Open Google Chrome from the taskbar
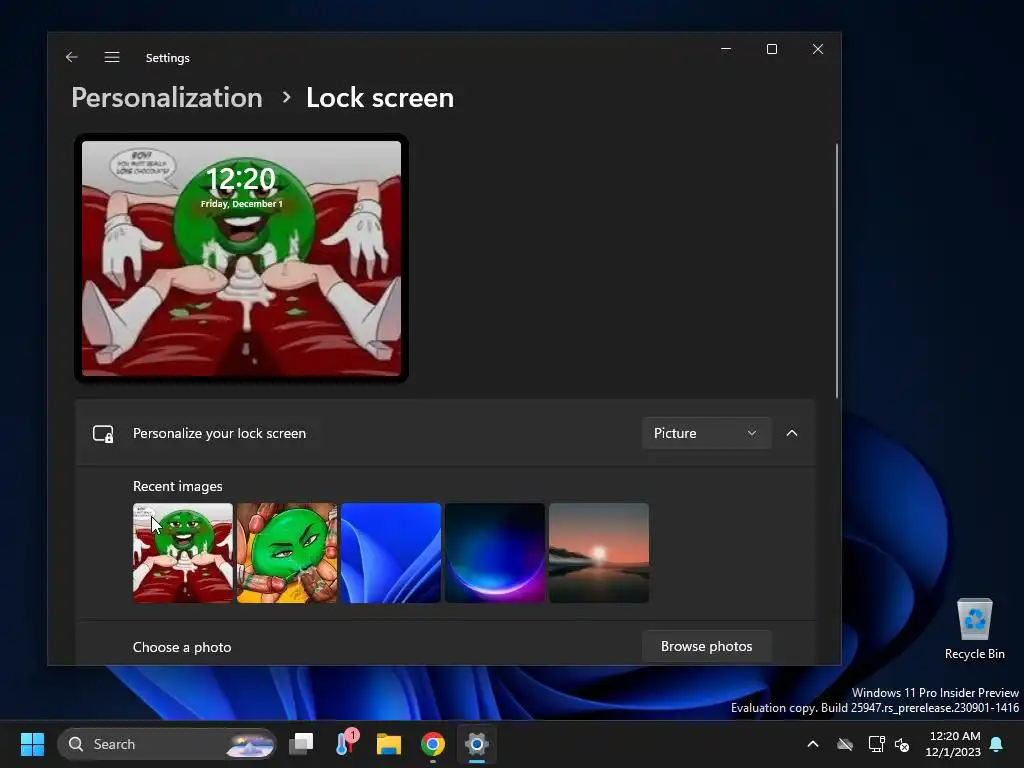This screenshot has width=1024, height=768. 433,744
